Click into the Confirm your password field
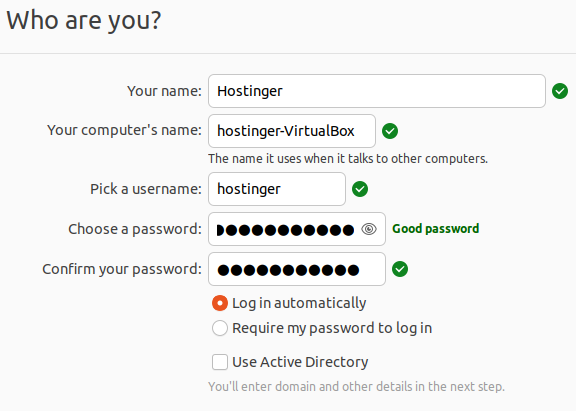 (x=297, y=269)
